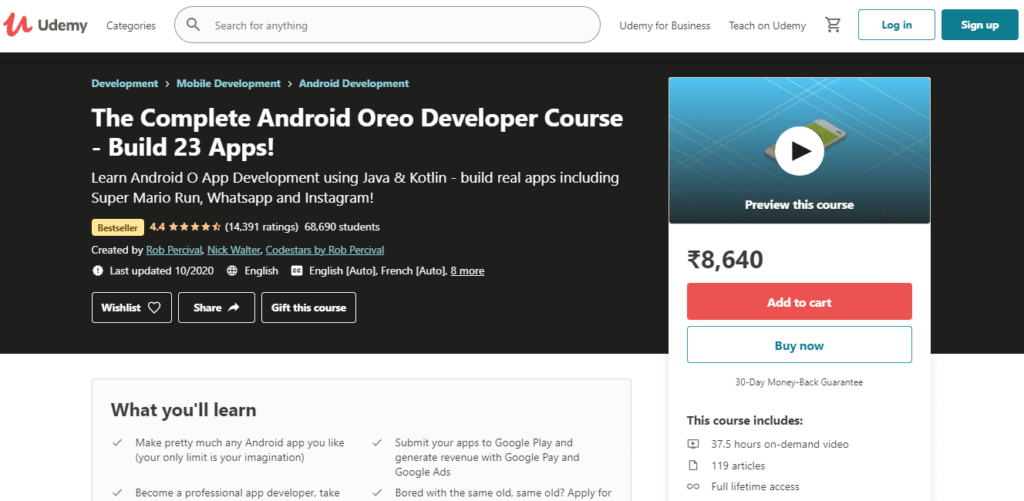The height and width of the screenshot is (501, 1024).
Task: Click the 119 articles text
Action: tap(738, 466)
